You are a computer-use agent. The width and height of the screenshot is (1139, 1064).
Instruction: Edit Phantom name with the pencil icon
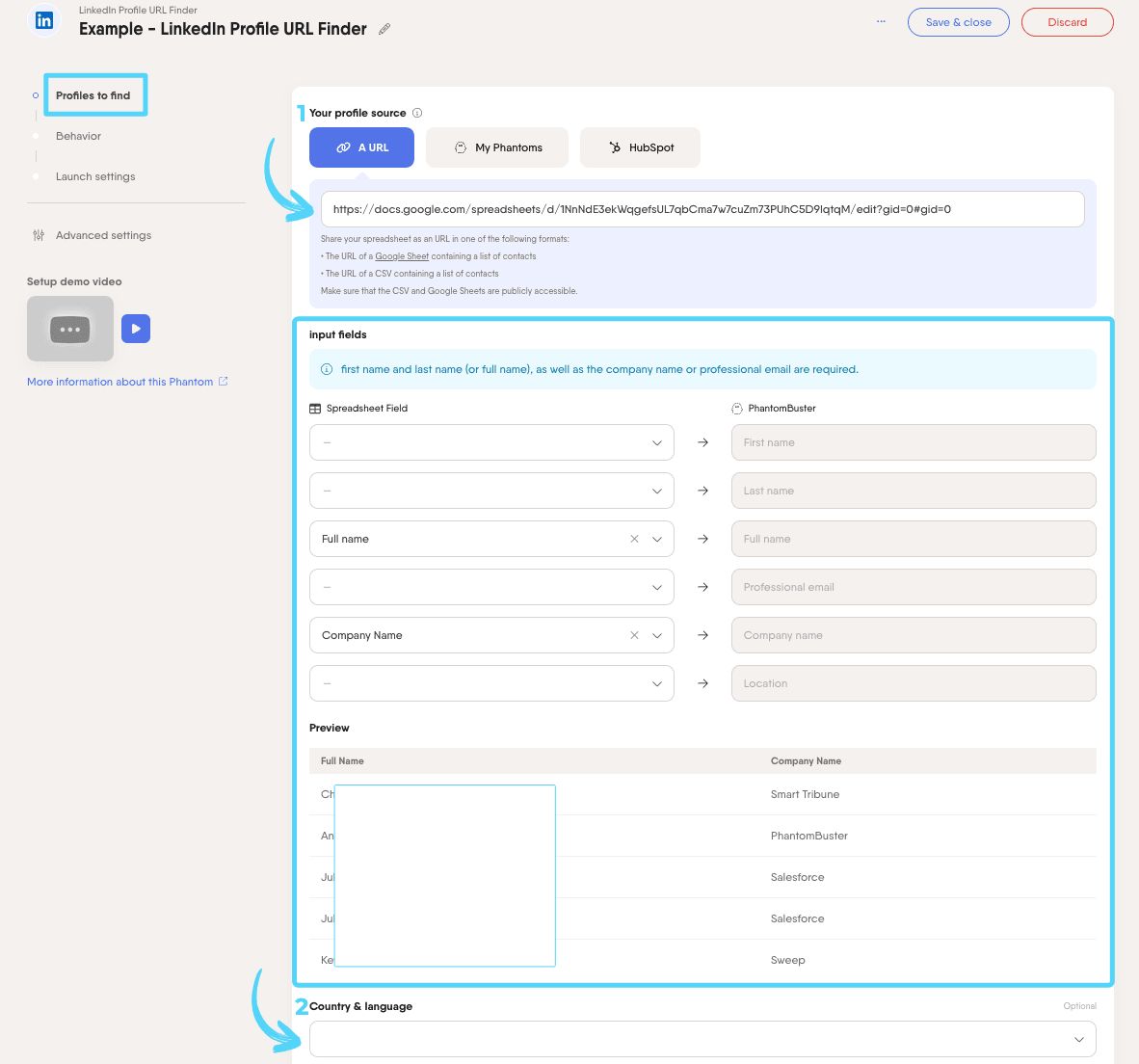click(384, 29)
